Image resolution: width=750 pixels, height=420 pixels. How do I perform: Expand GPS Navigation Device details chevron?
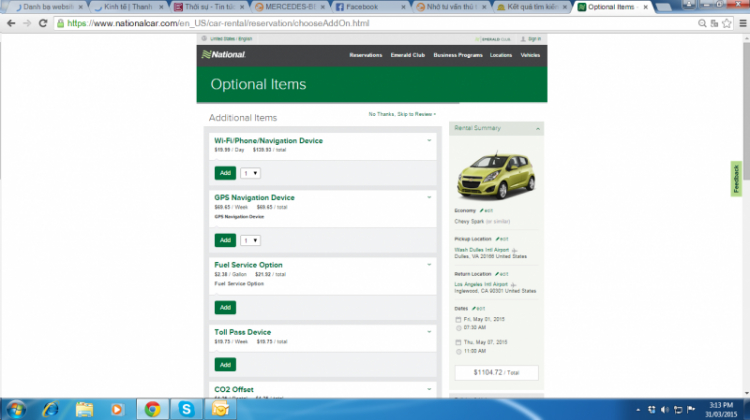429,198
